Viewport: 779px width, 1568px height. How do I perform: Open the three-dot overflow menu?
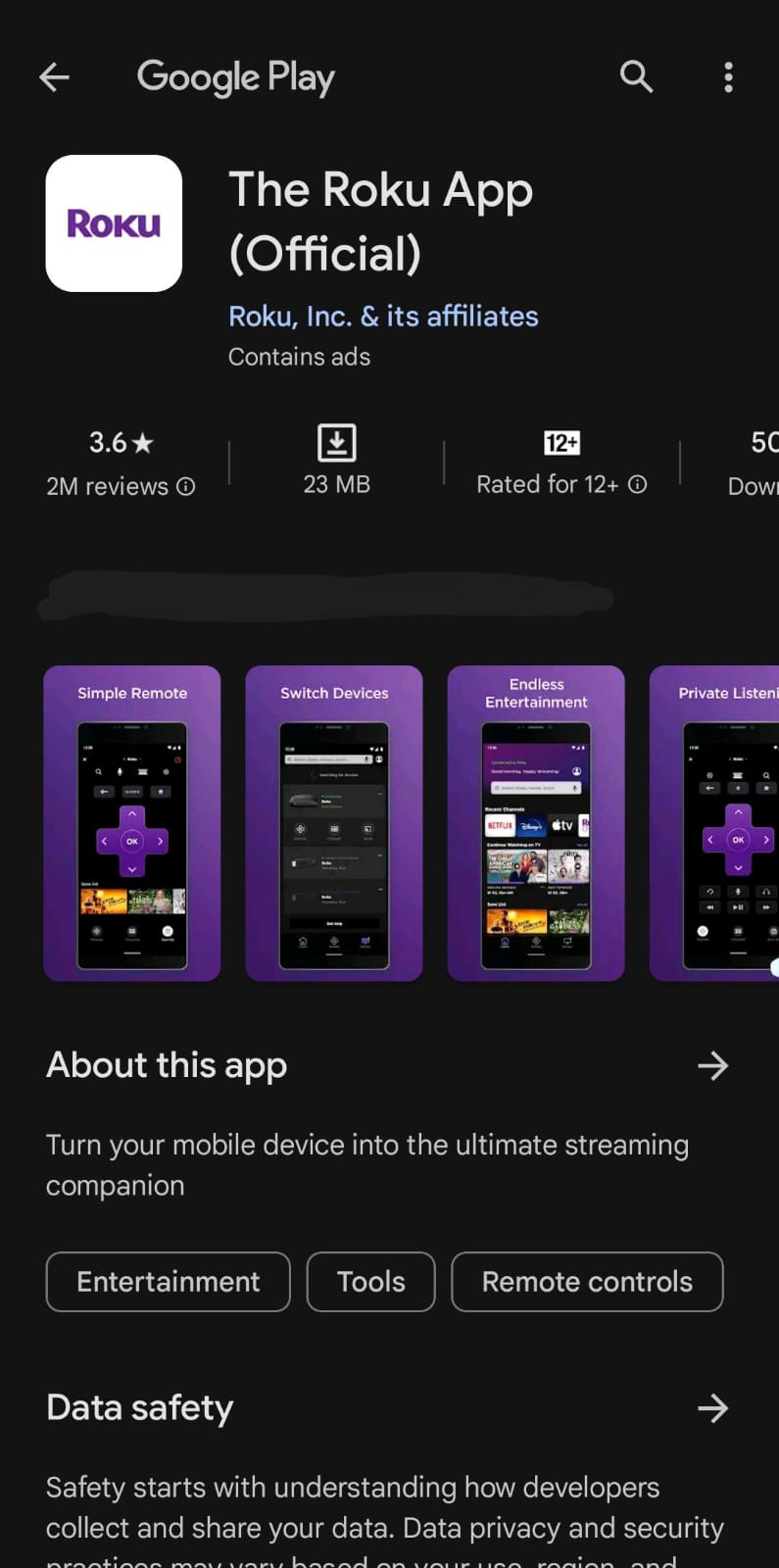click(x=728, y=76)
